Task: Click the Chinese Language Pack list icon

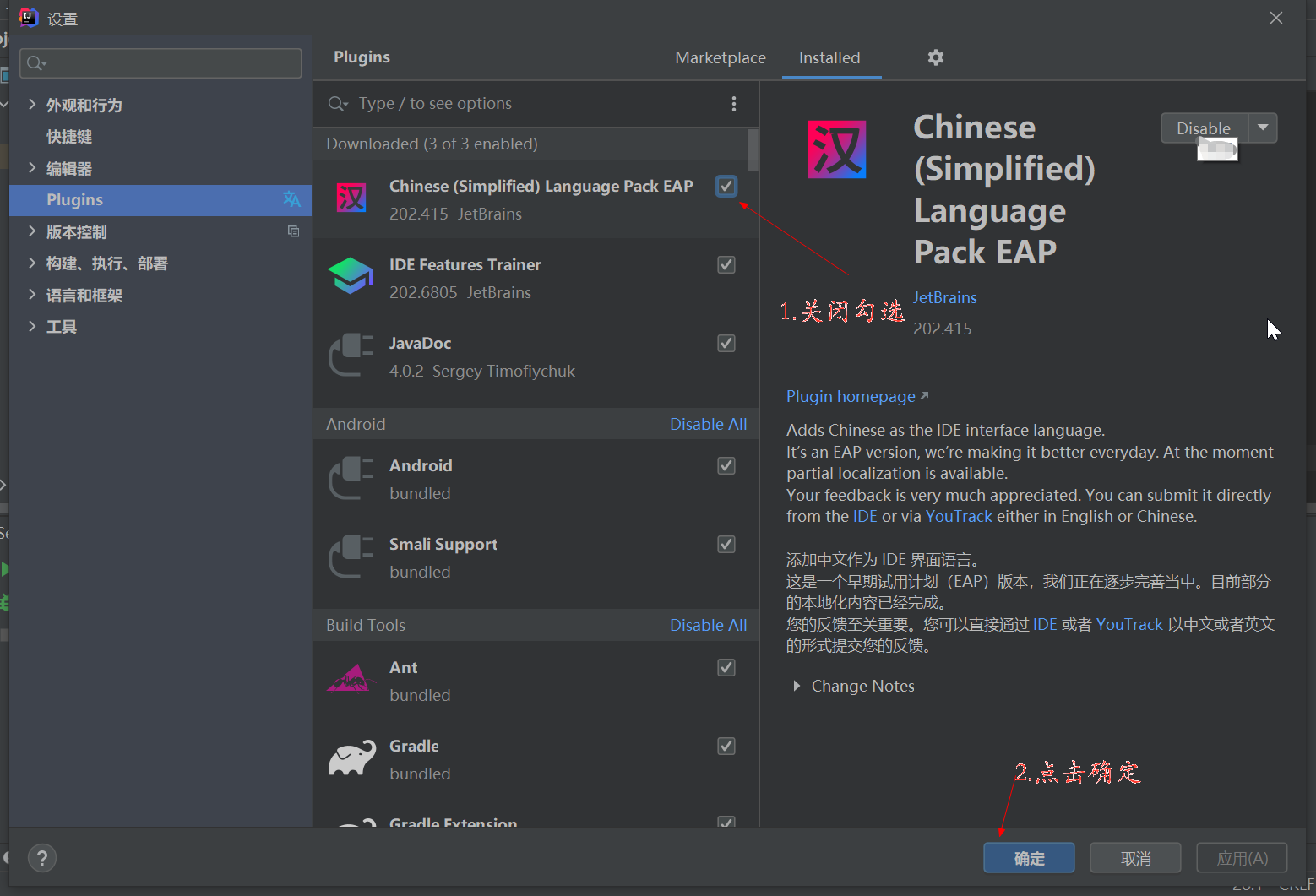Action: click(x=351, y=199)
